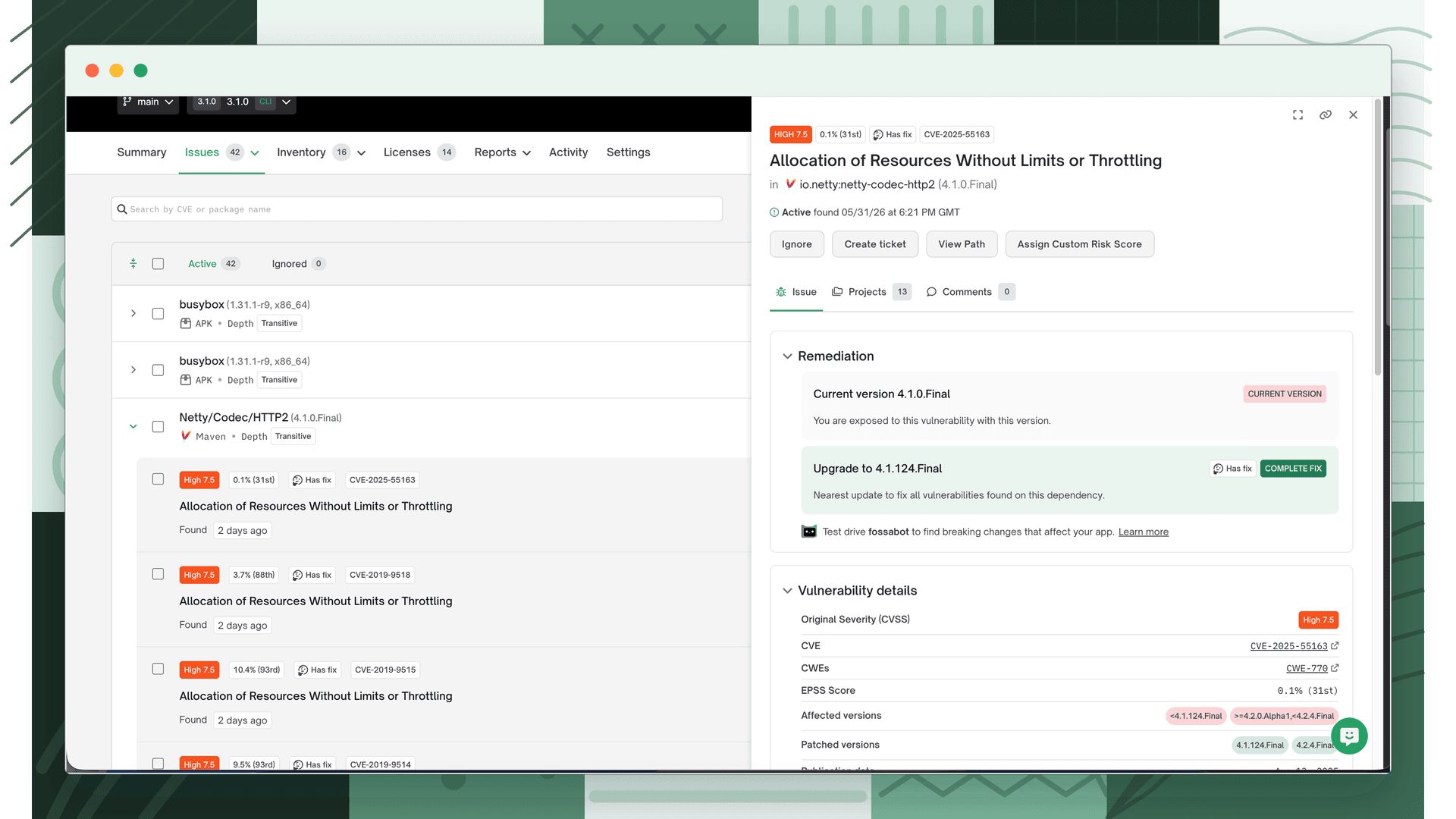This screenshot has width=1456, height=819.
Task: Click the COMPLETE FIX badge
Action: (x=1293, y=469)
